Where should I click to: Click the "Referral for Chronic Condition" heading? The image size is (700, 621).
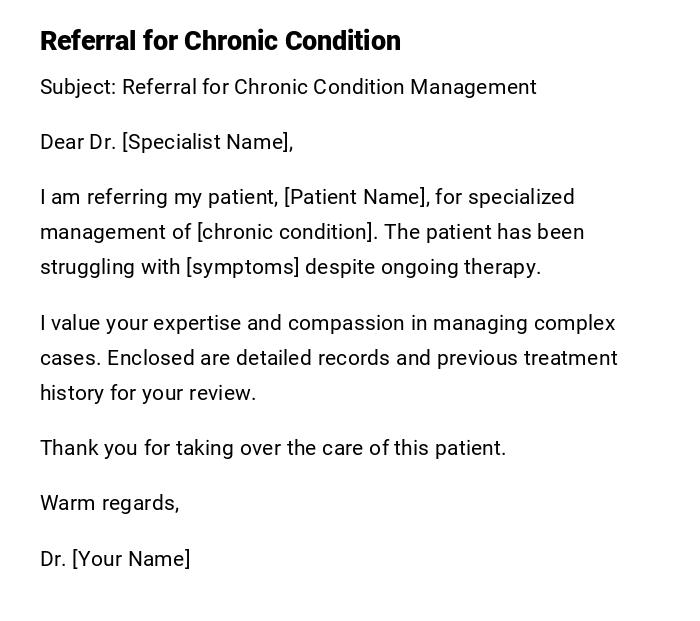pos(220,41)
